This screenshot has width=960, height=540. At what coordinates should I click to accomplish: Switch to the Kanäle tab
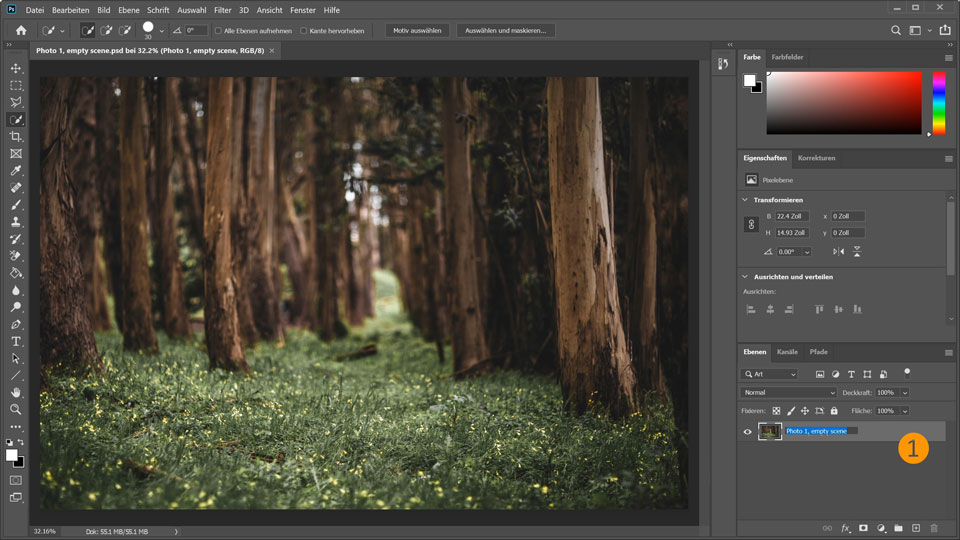pos(788,352)
